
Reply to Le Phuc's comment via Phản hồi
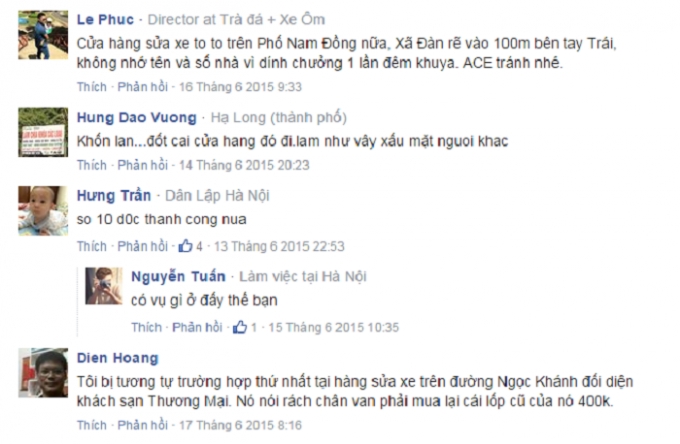(142, 87)
